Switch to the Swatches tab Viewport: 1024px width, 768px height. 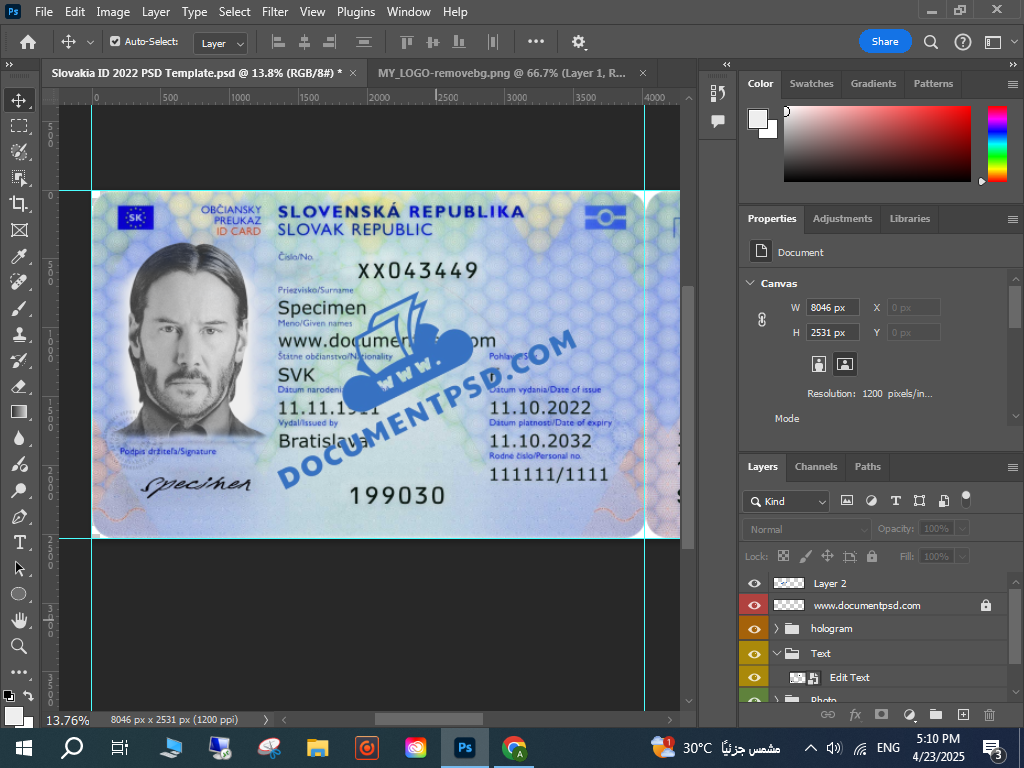coord(811,84)
